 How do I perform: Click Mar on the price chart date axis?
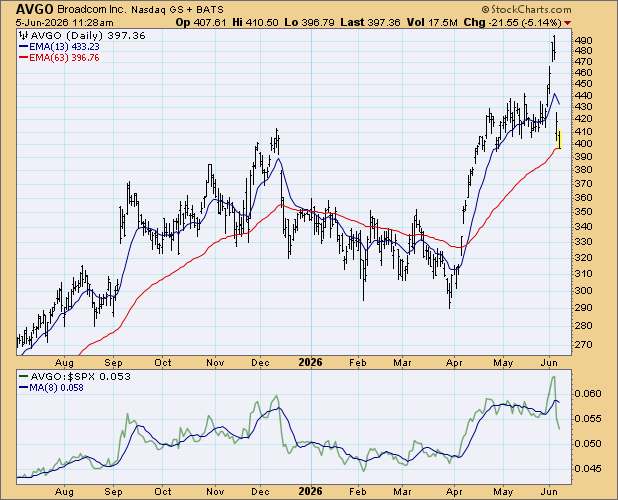click(x=402, y=362)
